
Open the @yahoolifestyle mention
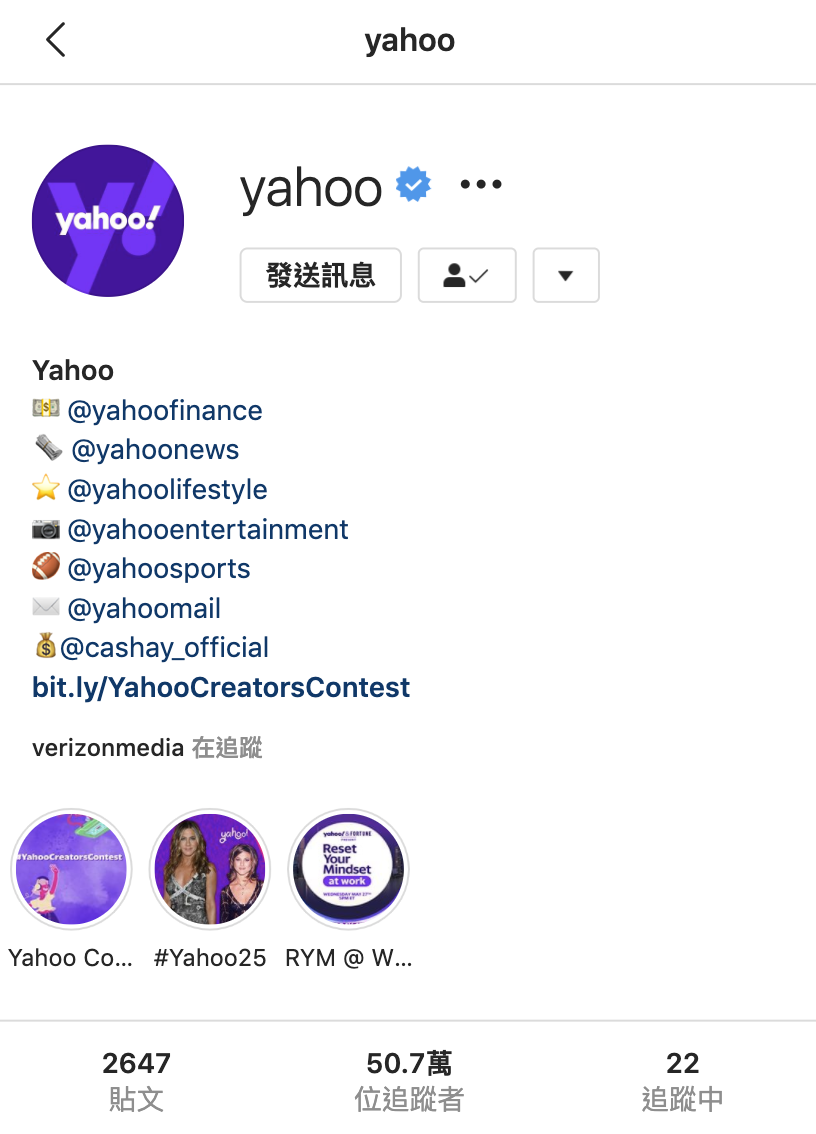[167, 490]
